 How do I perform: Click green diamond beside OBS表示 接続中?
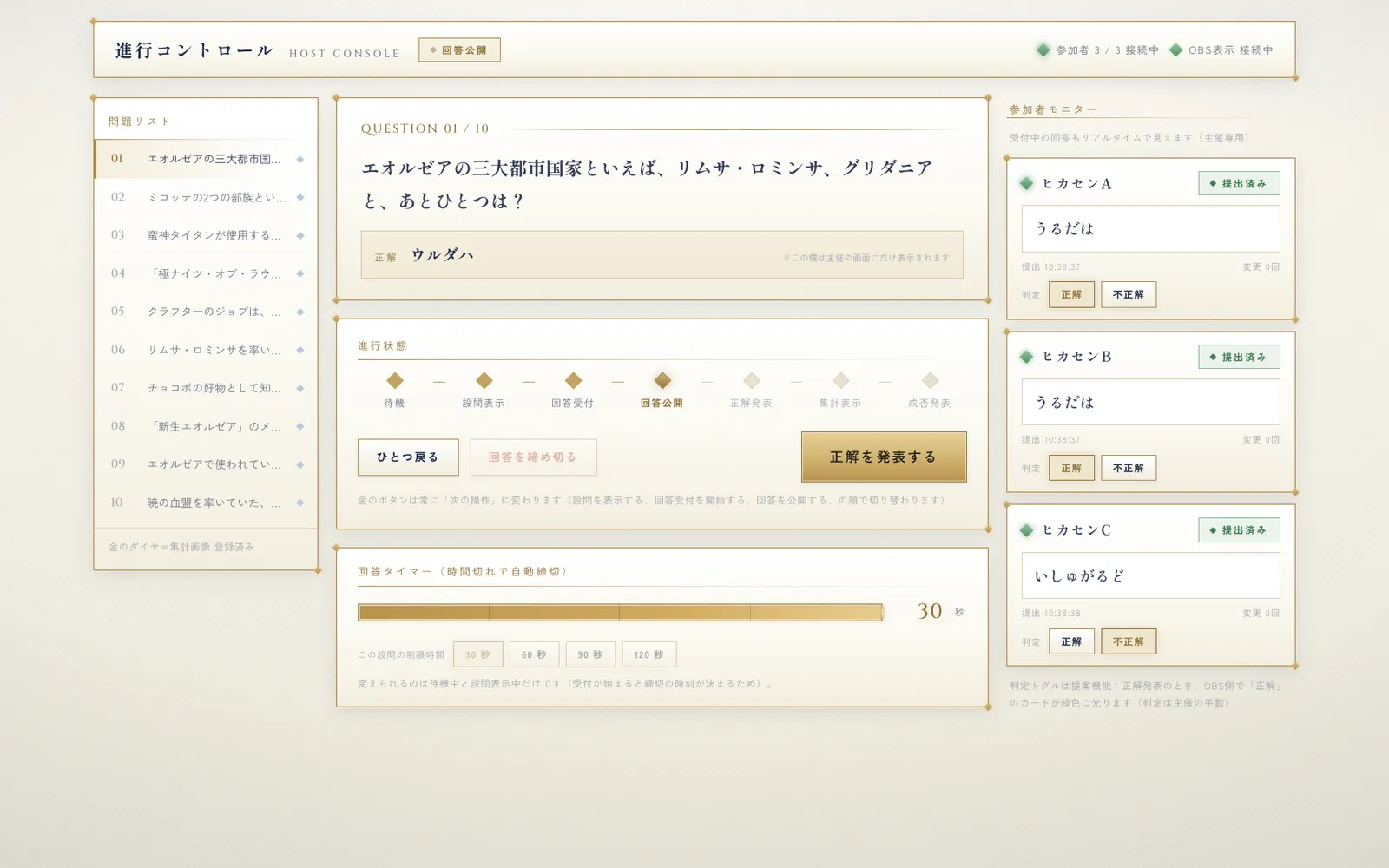[x=1175, y=50]
